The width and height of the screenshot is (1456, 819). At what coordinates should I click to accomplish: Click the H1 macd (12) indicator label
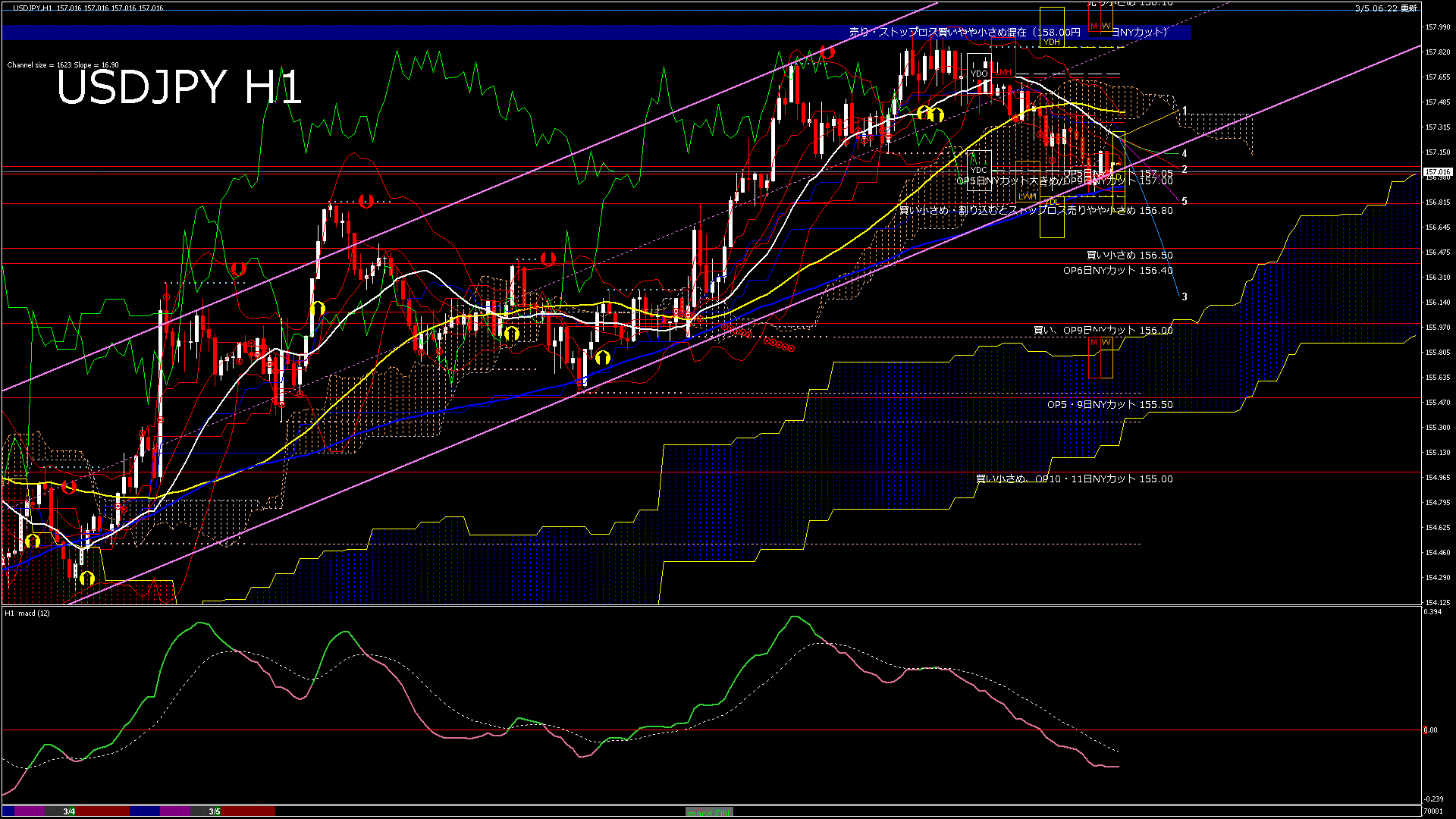(27, 613)
